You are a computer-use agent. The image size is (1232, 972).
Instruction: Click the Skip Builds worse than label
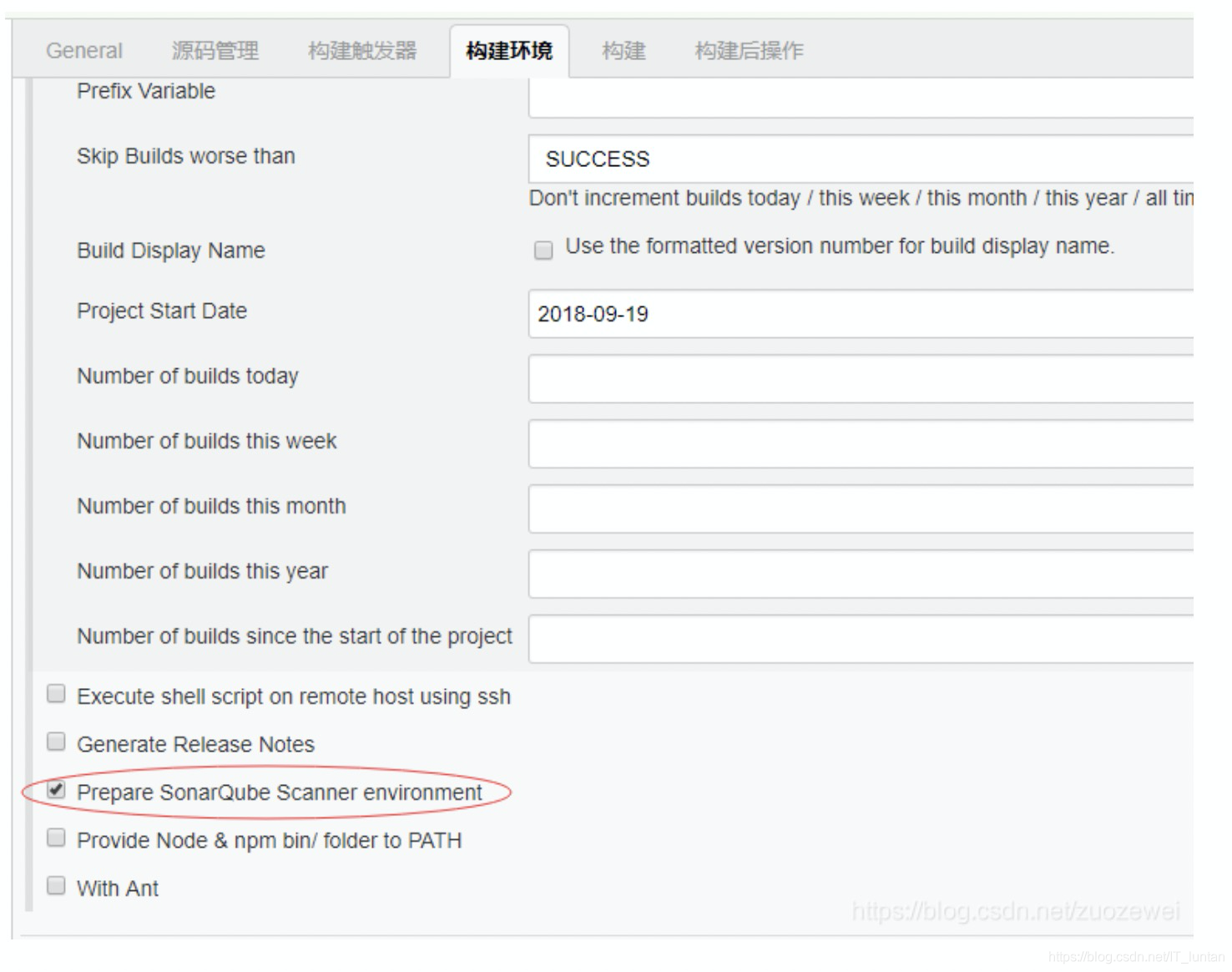tap(186, 156)
